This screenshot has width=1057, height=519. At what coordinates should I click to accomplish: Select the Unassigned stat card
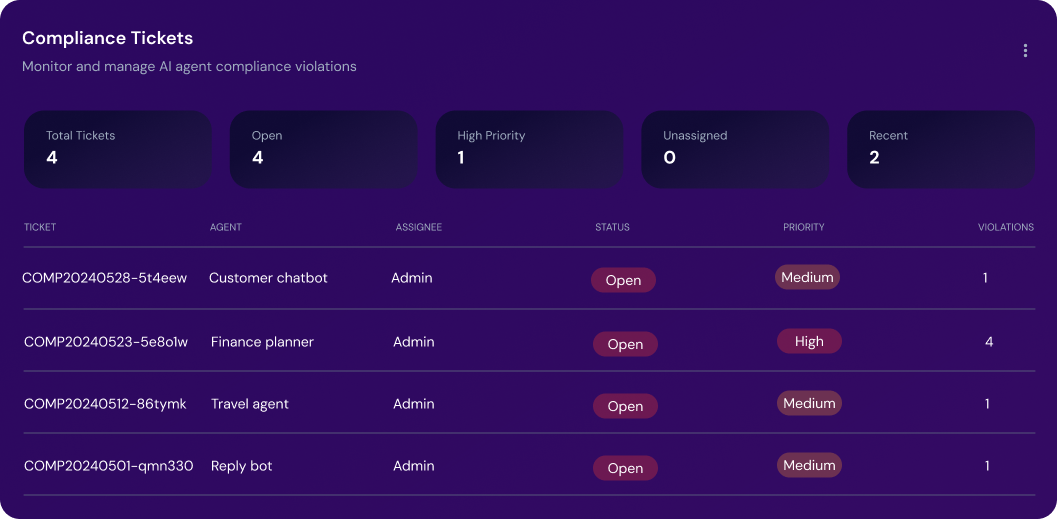tap(734, 148)
